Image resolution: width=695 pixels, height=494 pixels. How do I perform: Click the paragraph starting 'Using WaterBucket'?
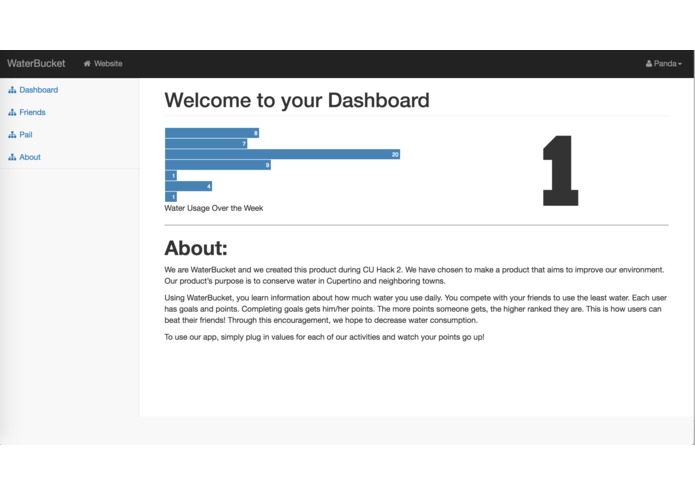pyautogui.click(x=416, y=309)
